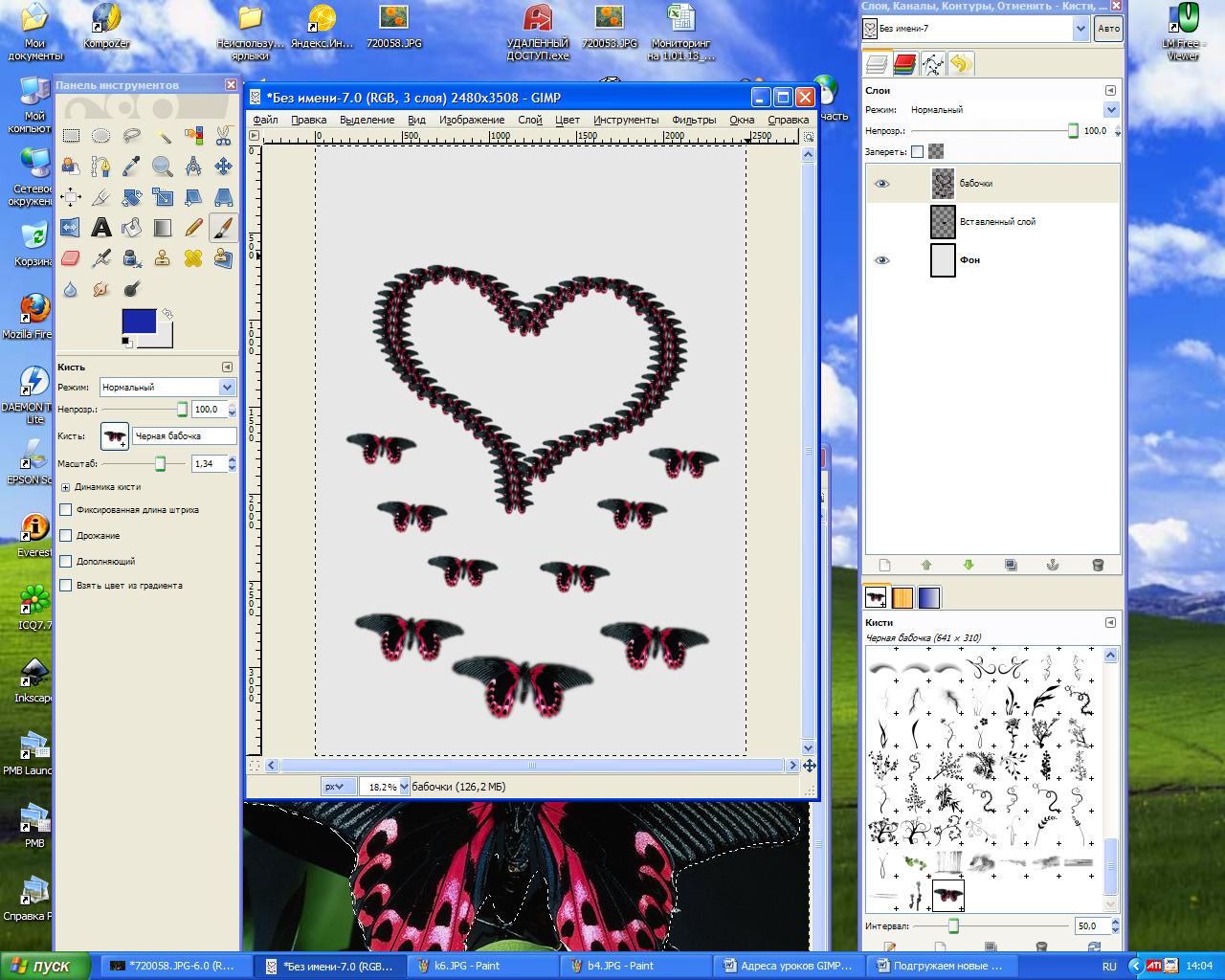Switch to Адреса уроков GIMP taskbar item
The image size is (1225, 980).
coord(789,966)
